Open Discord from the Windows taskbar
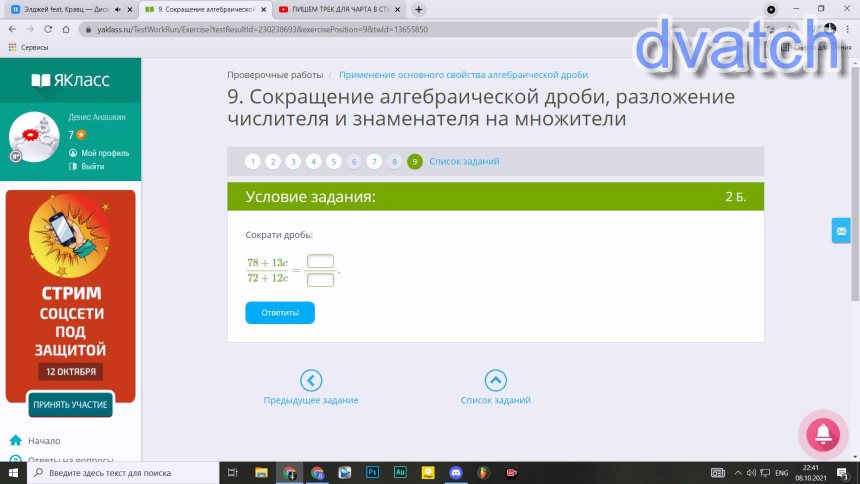This screenshot has width=860, height=484. tap(456, 472)
